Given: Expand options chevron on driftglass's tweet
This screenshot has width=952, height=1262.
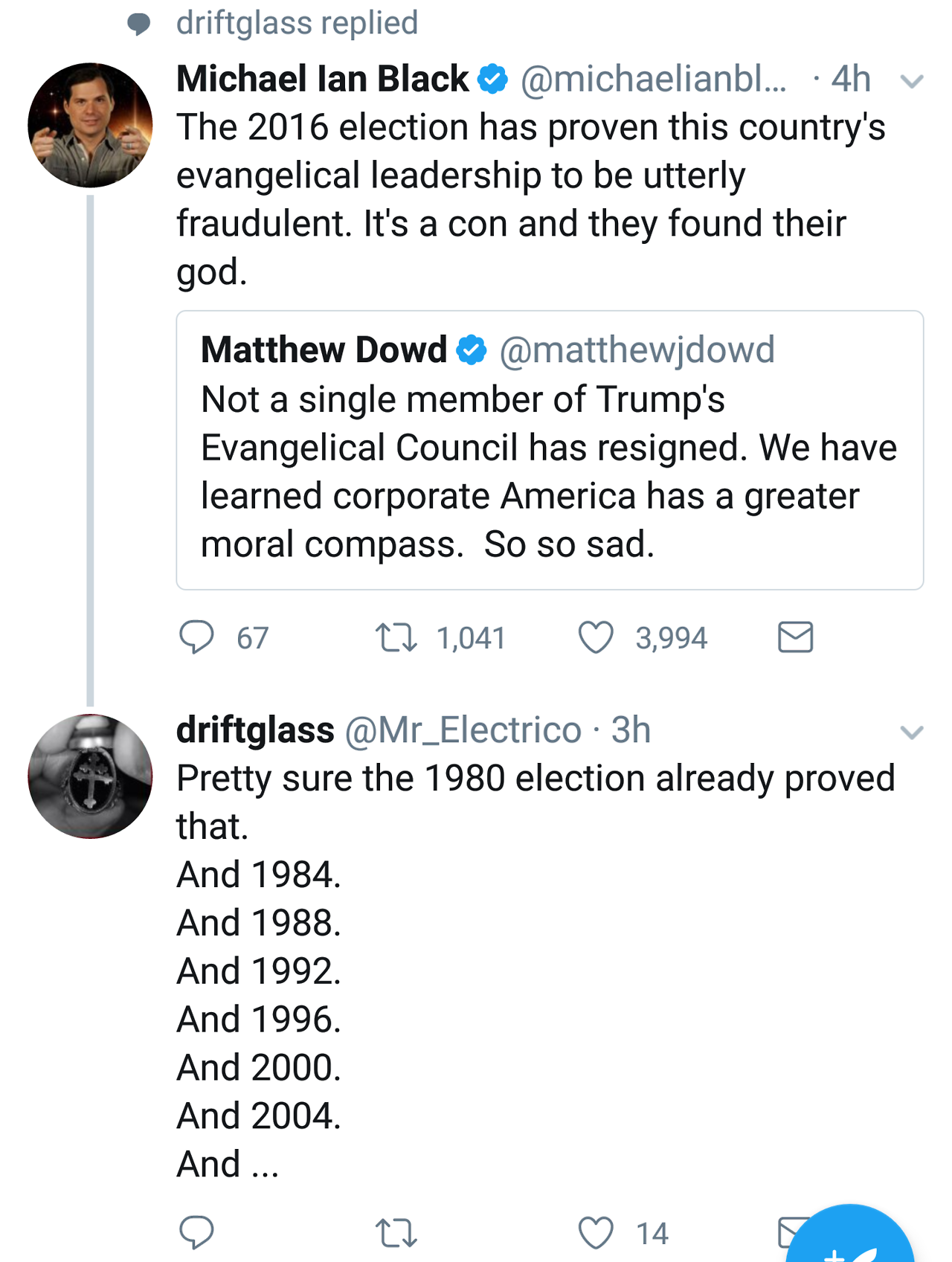Looking at the screenshot, I should (x=911, y=733).
